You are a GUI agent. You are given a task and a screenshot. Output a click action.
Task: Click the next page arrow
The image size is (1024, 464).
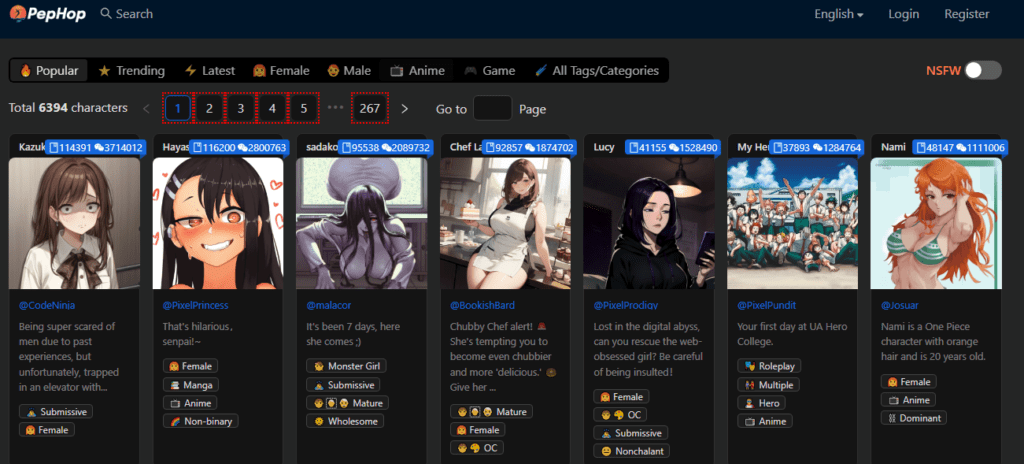click(x=404, y=108)
